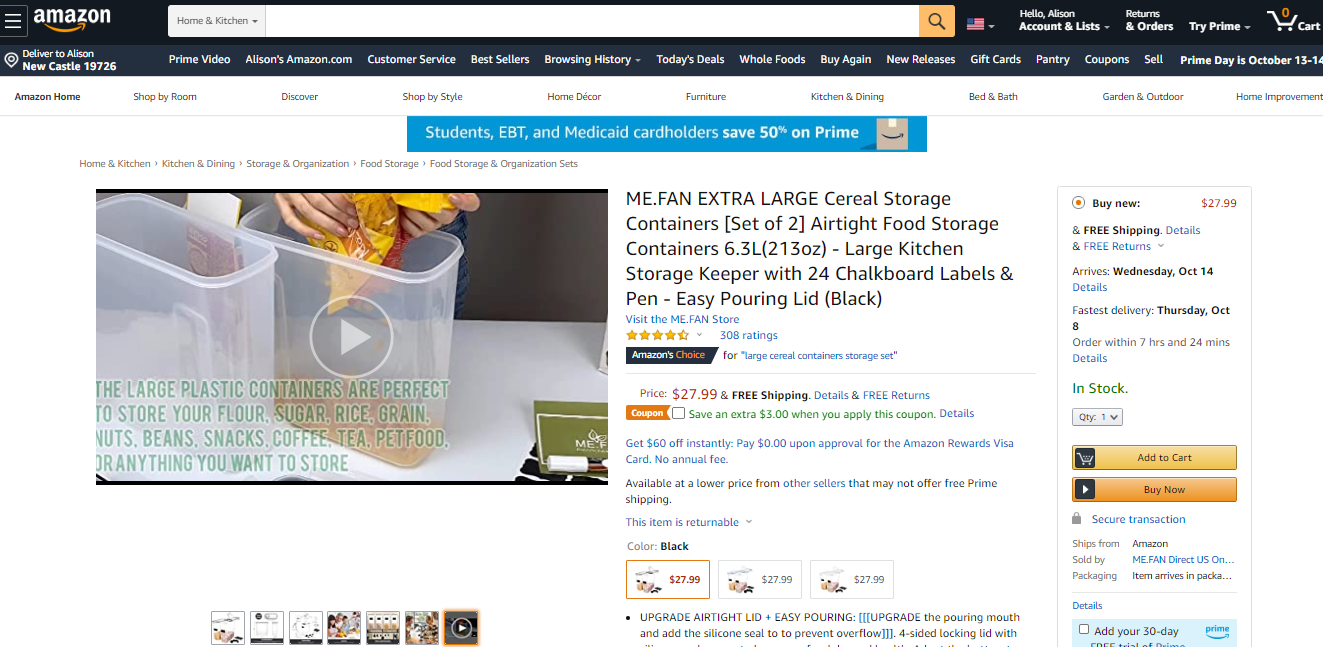Select the Black color swatch option
Image resolution: width=1323 pixels, height=647 pixels.
[668, 579]
